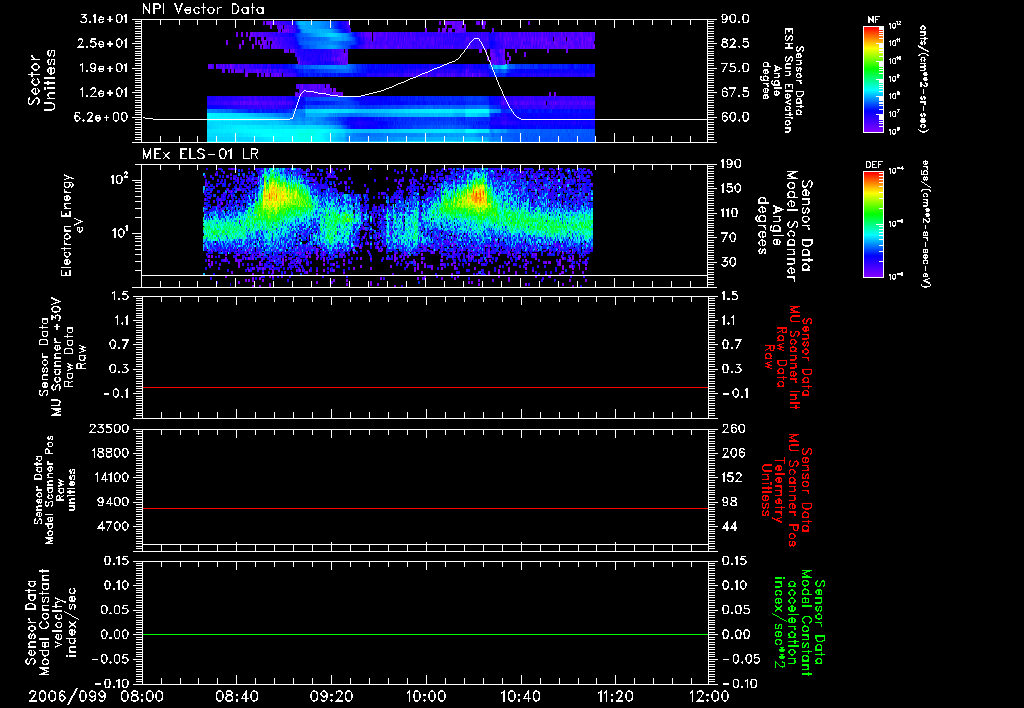Click the Electron Energy eV axis label
Image resolution: width=1024 pixels, height=708 pixels.
[72, 225]
